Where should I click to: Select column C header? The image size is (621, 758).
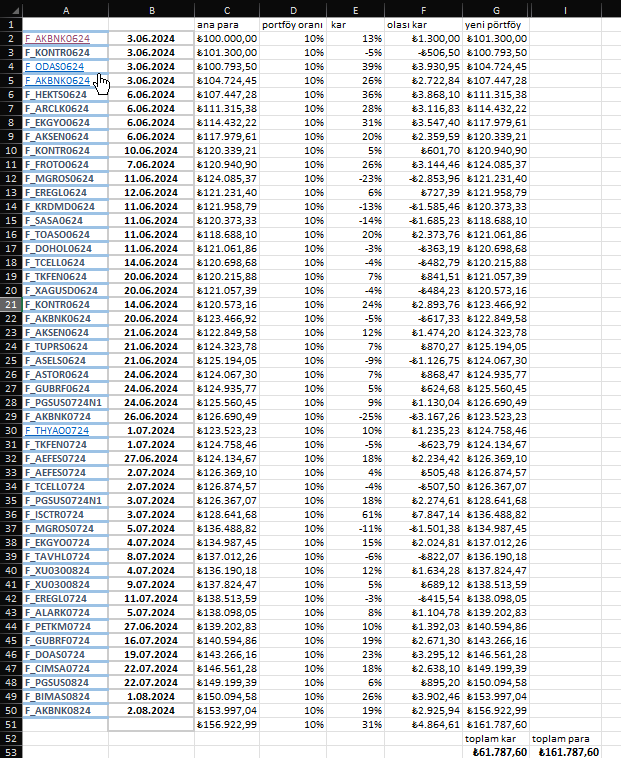(x=227, y=11)
